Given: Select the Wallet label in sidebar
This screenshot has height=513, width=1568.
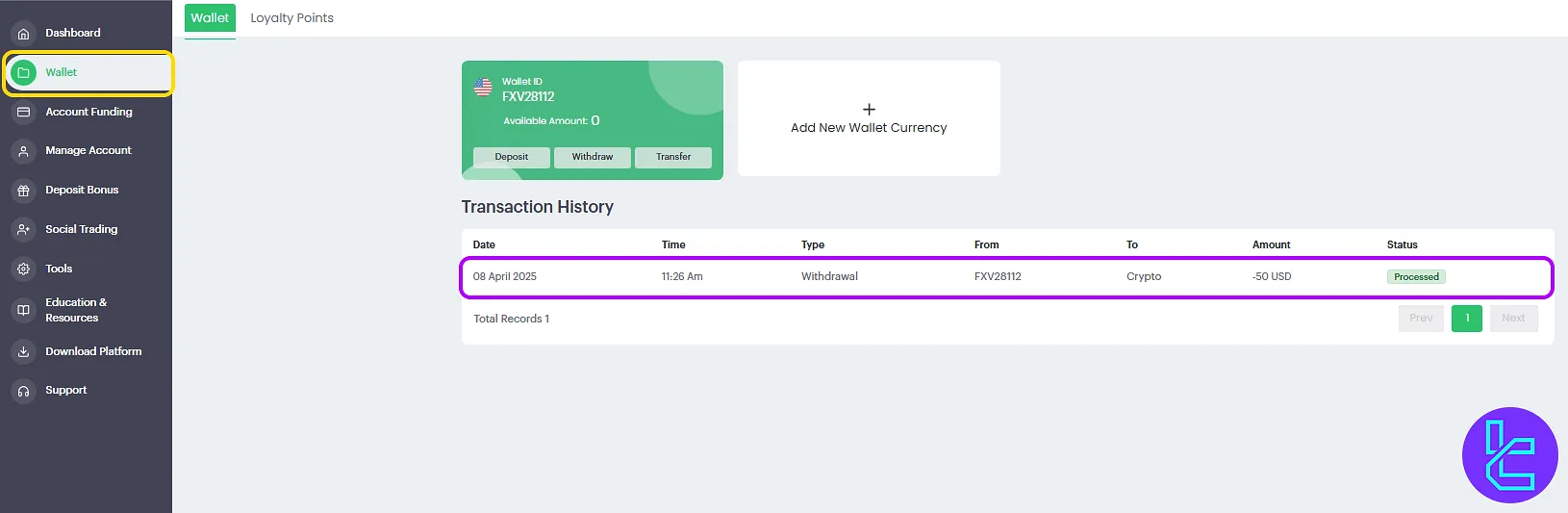Looking at the screenshot, I should [62, 72].
